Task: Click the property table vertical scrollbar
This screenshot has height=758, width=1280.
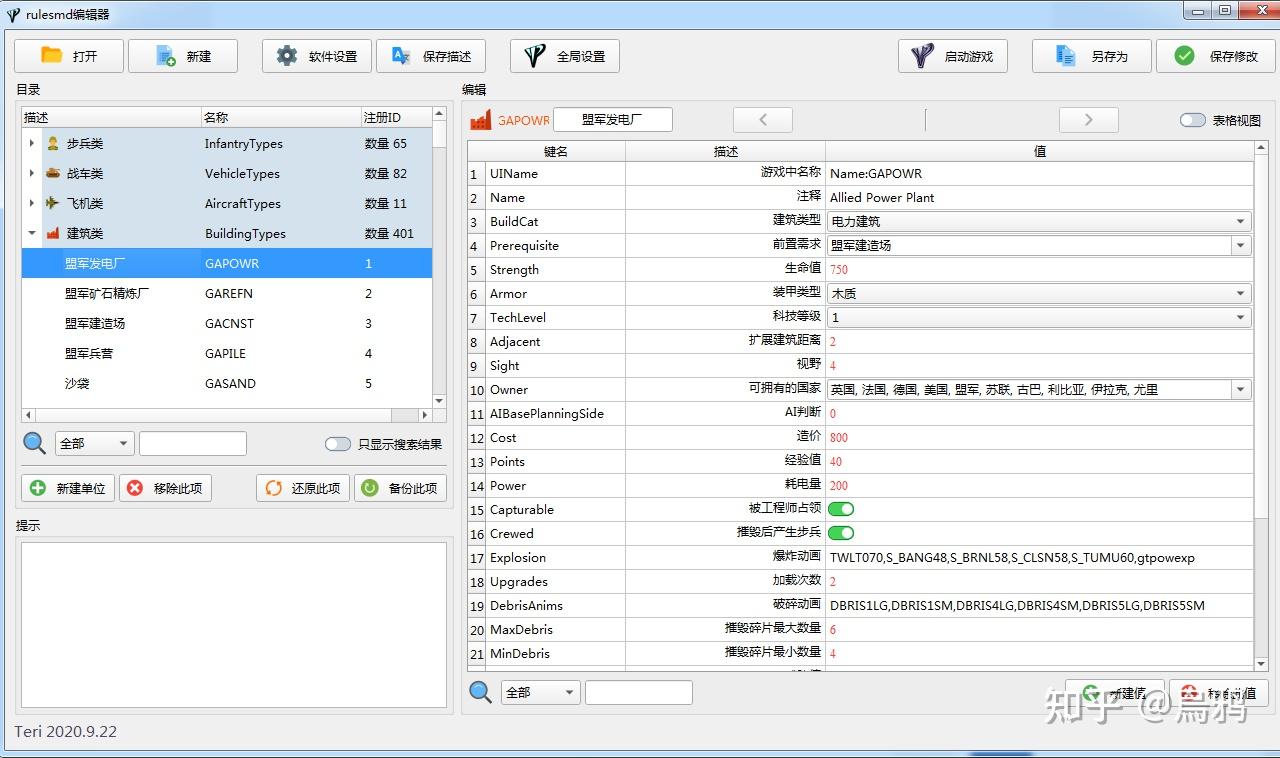Action: click(x=1261, y=405)
